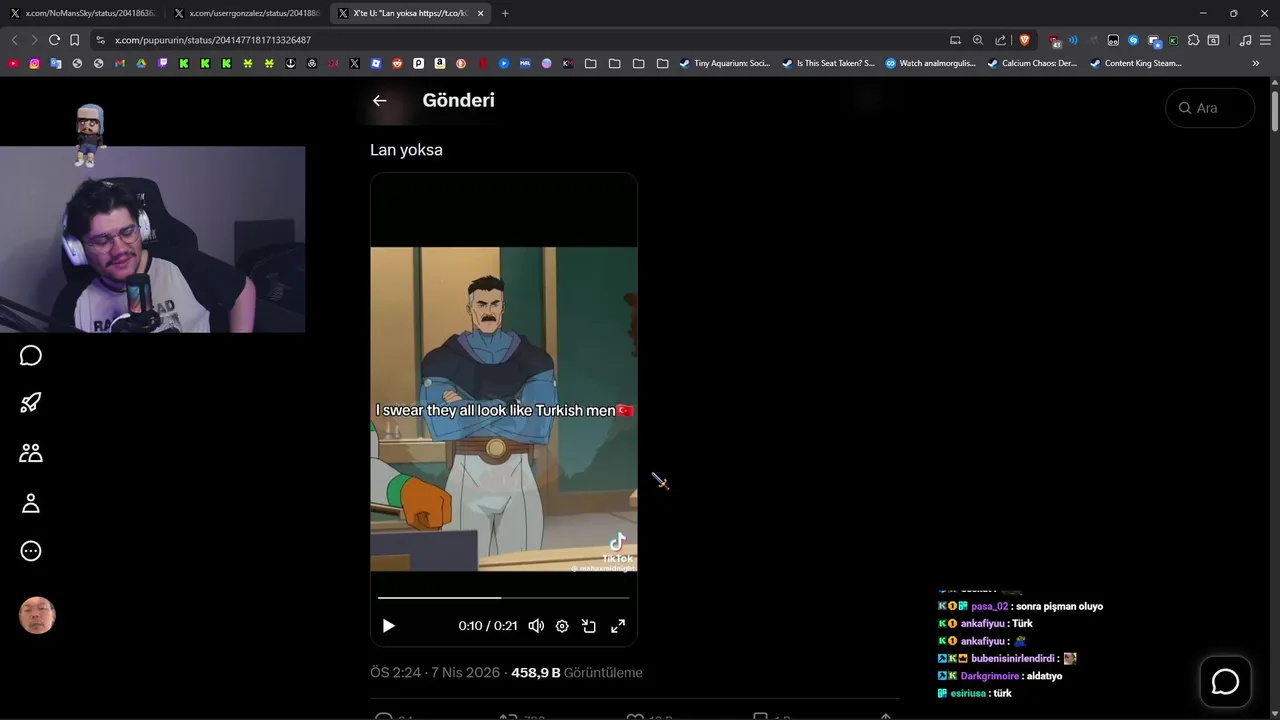The image size is (1280, 720).
Task: Click chat message from Darkgrimoire
Action: point(1000,676)
